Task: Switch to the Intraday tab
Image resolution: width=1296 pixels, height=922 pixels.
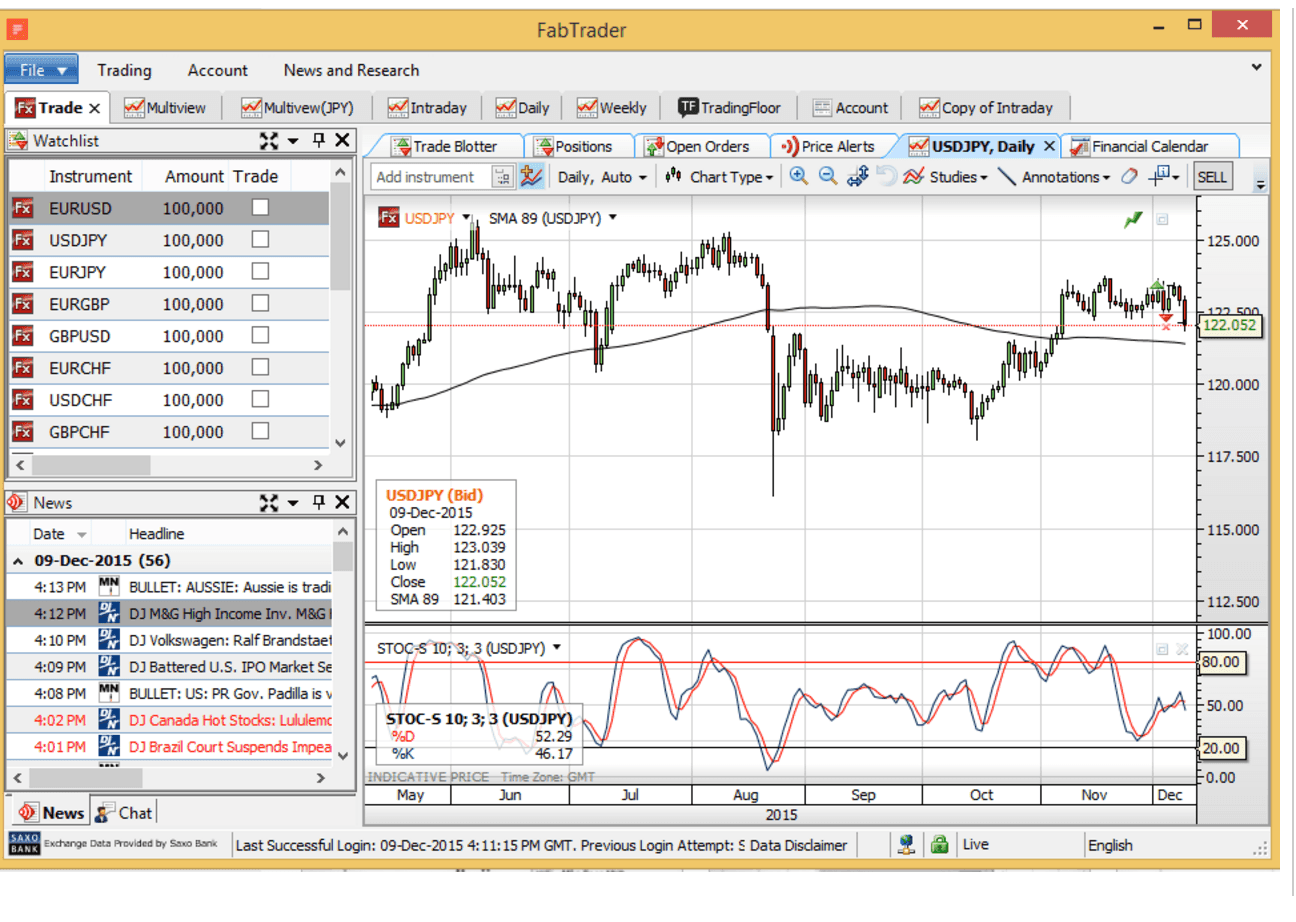Action: pos(427,107)
